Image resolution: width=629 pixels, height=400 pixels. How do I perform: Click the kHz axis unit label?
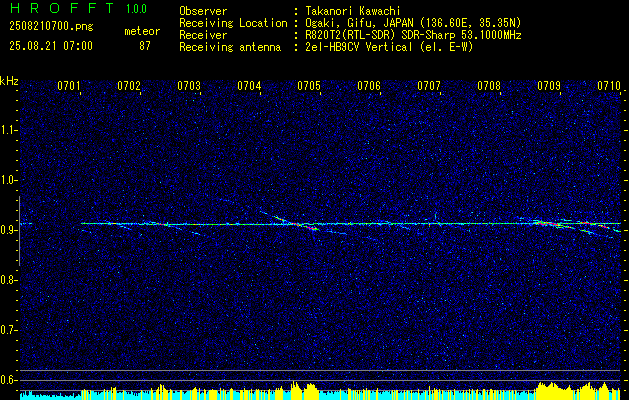9,81
